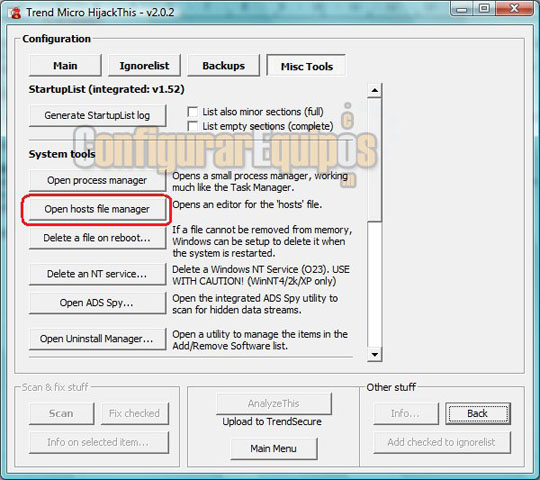Select the Misc Tools tab
The width and height of the screenshot is (540, 480).
(307, 66)
